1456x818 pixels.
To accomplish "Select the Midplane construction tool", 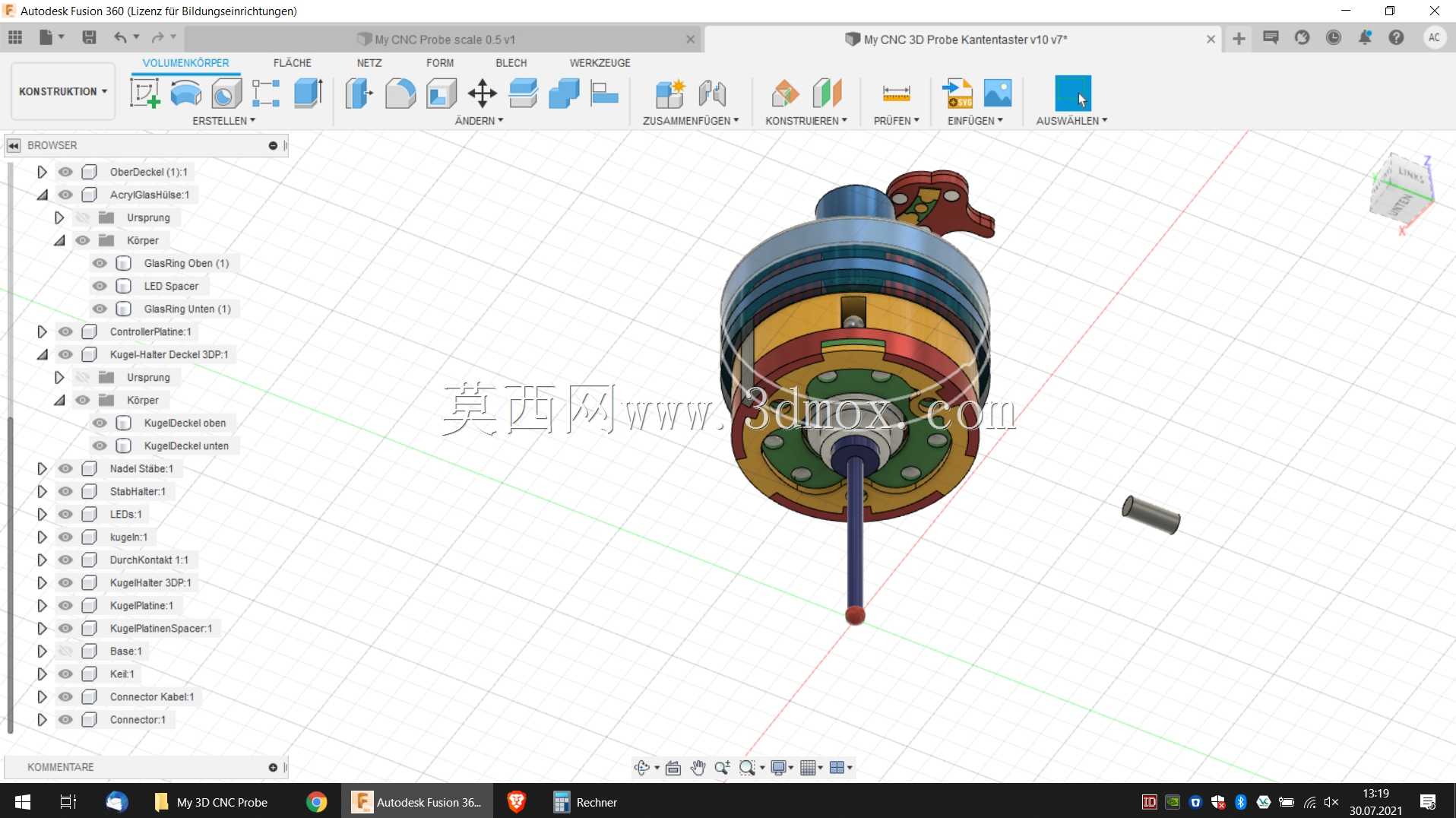I will (x=827, y=94).
